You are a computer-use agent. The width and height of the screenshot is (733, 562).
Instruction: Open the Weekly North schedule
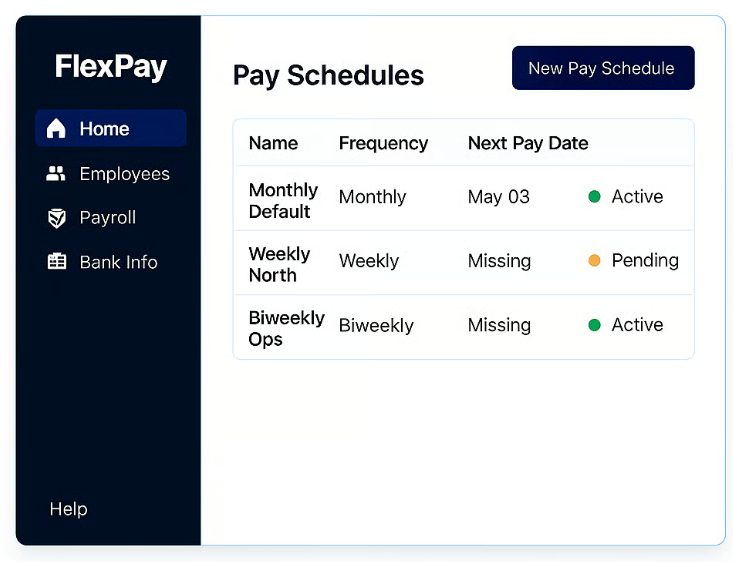[x=279, y=264]
